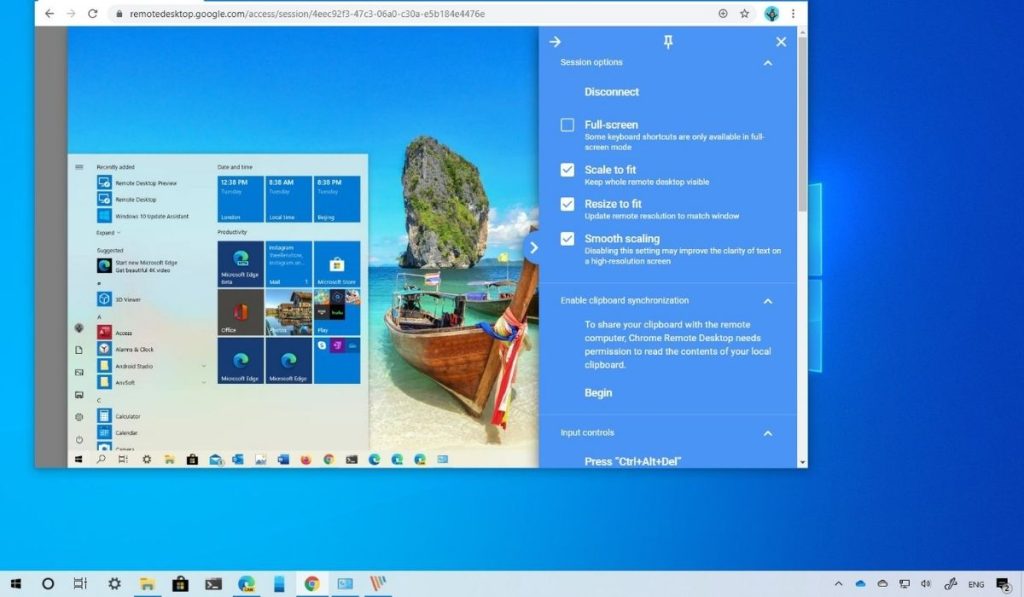
Task: Choose Alarms & Clock in remote app list
Action: pyautogui.click(x=126, y=349)
